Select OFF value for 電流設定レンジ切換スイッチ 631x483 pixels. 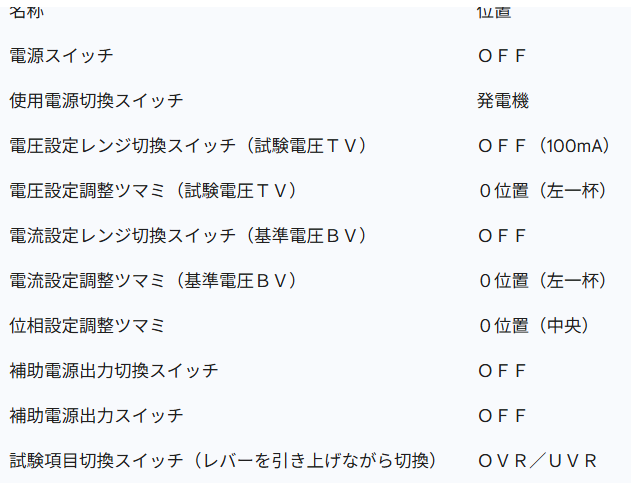click(502, 235)
